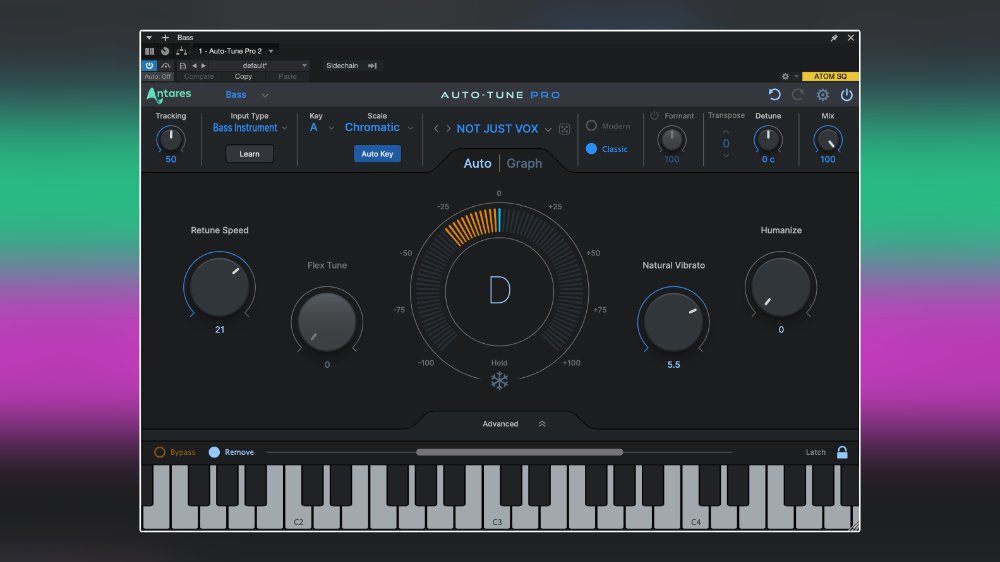Click the Undo icon in Auto-Tune header
This screenshot has height=562, width=1000.
[774, 95]
